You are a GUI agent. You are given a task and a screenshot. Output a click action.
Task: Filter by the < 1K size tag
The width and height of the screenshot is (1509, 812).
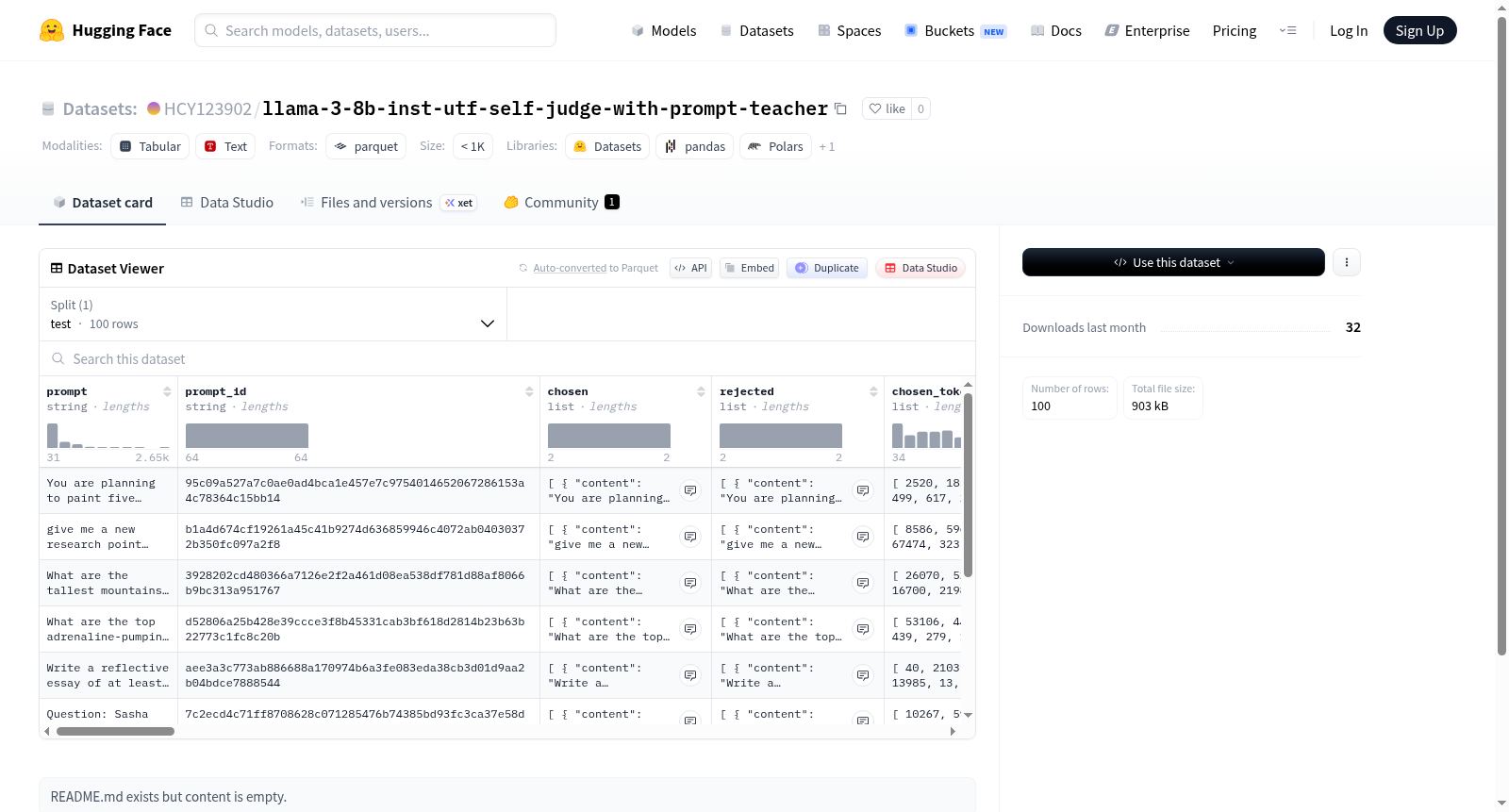pos(473,146)
